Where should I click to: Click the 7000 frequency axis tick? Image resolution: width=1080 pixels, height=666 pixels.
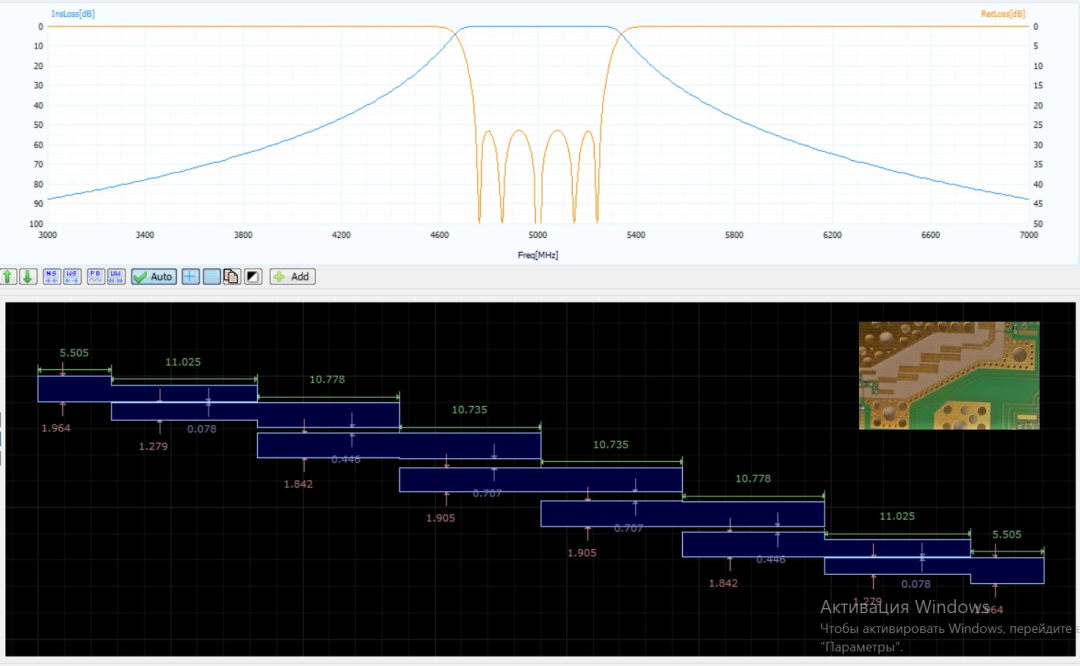coord(1028,236)
